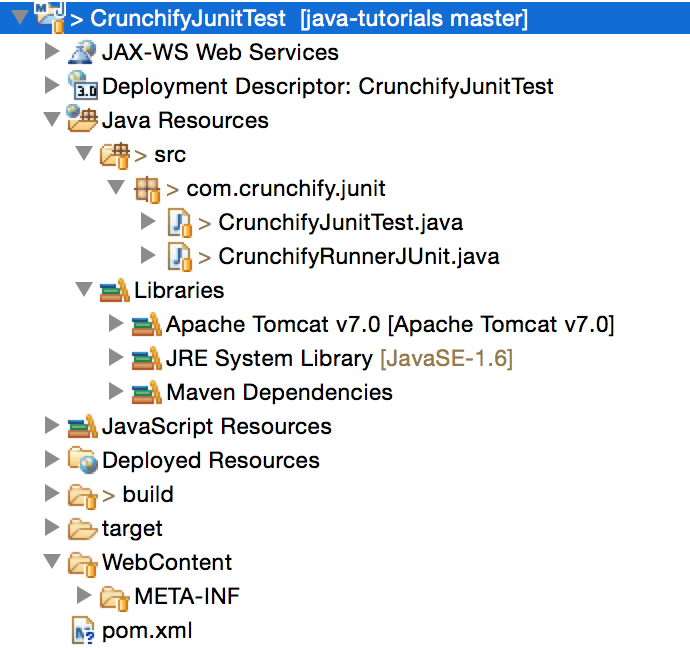
Task: Click the com.crunchify.junit package icon
Action: 147,188
